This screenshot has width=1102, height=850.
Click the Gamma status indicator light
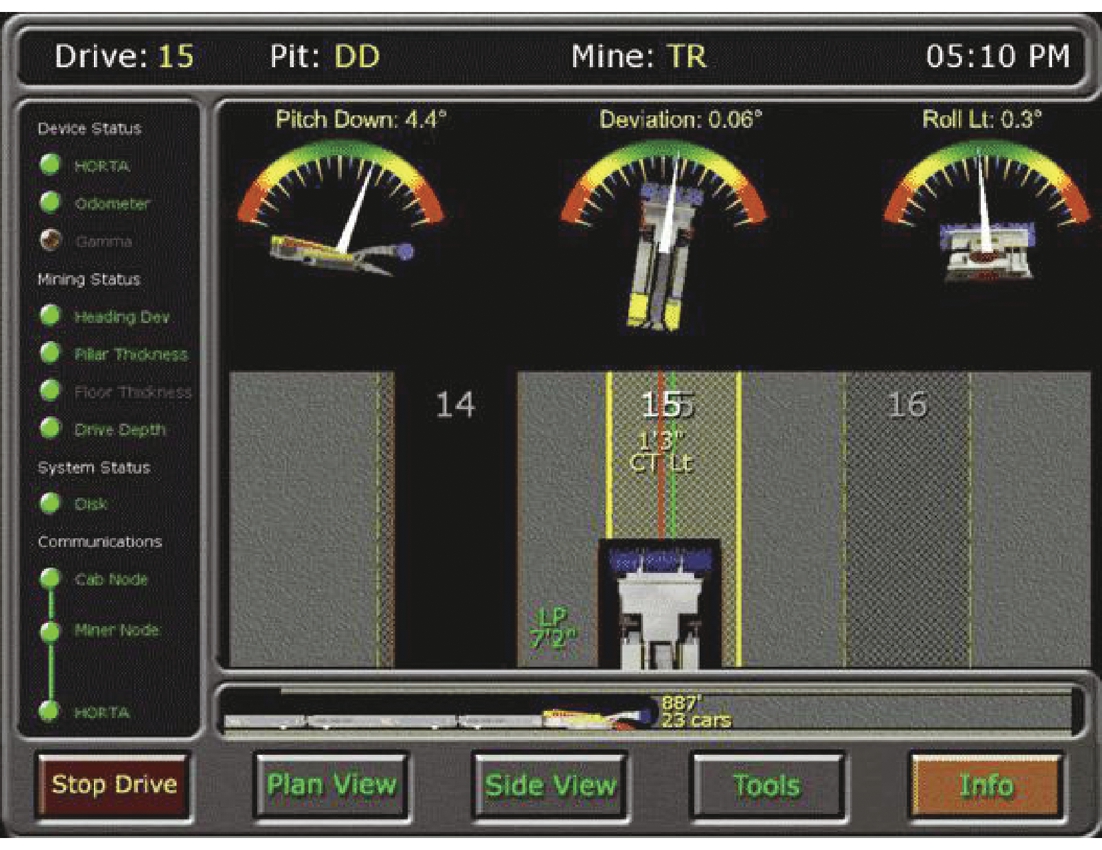click(51, 241)
